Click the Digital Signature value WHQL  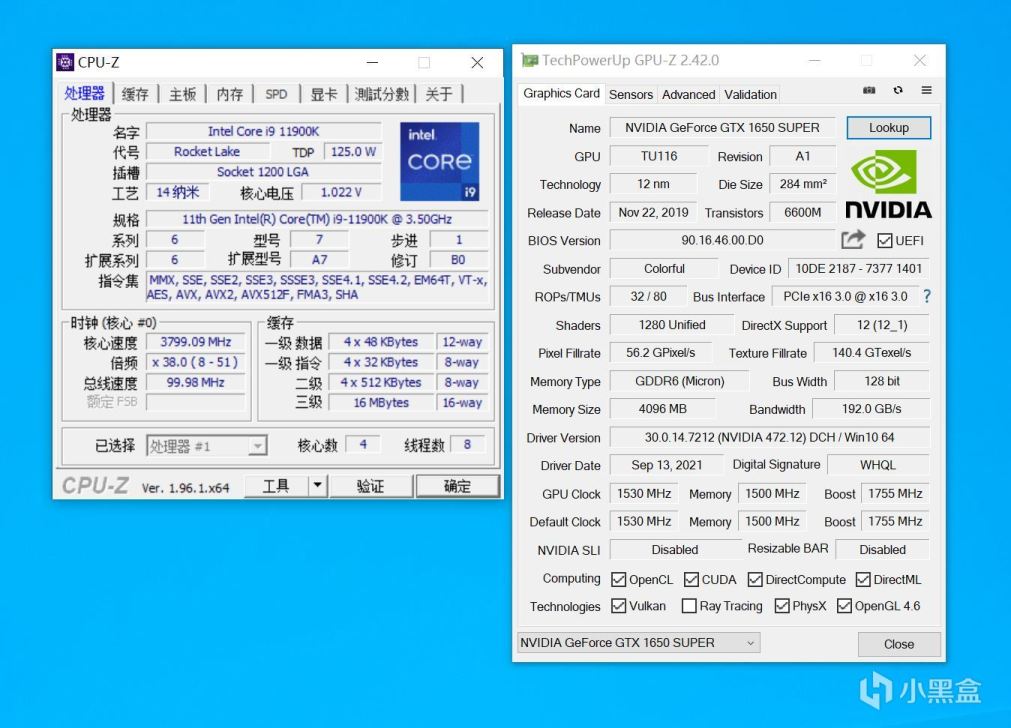tap(878, 465)
